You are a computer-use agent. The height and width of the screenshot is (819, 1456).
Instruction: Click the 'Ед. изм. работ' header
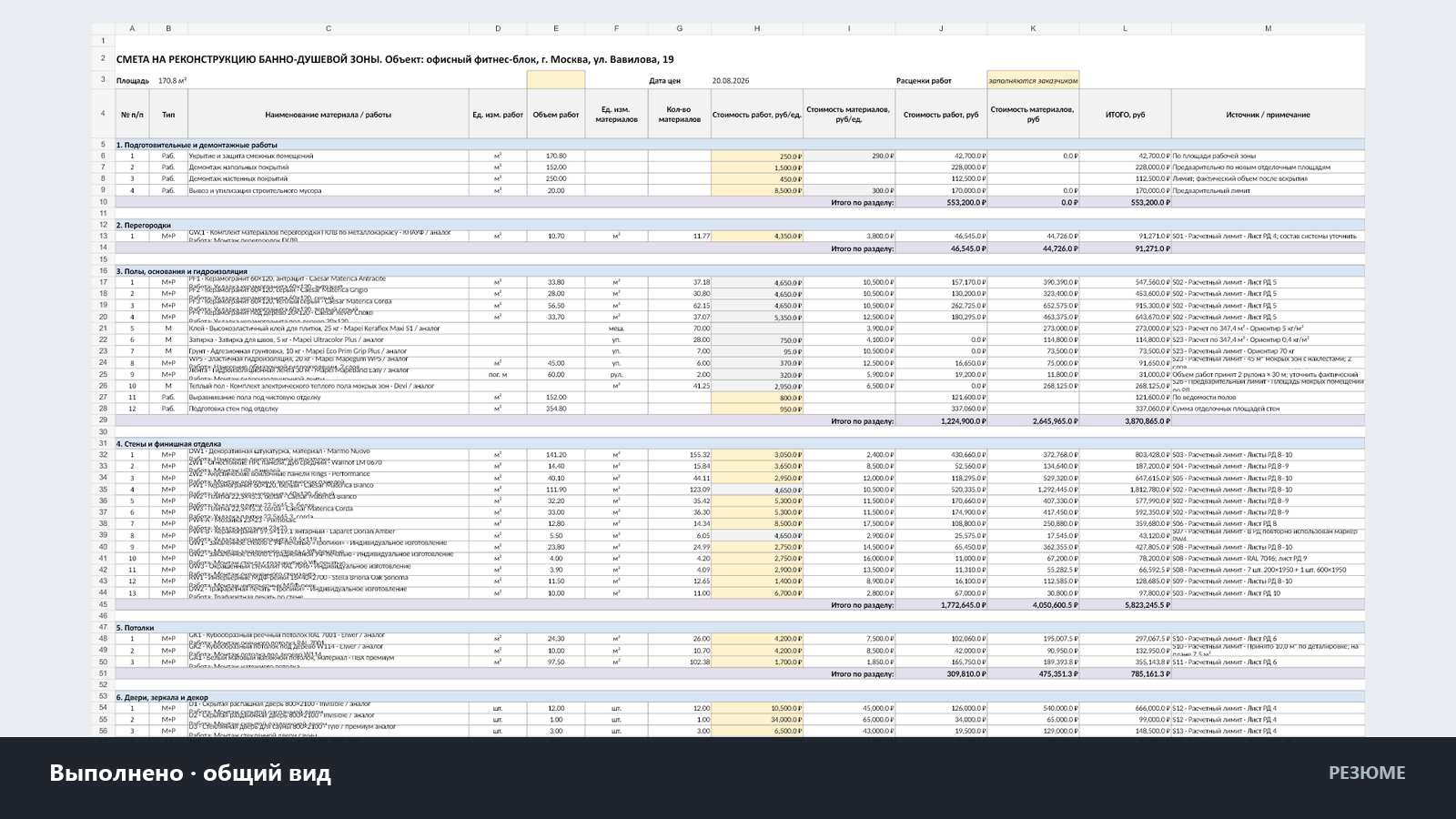click(x=498, y=115)
